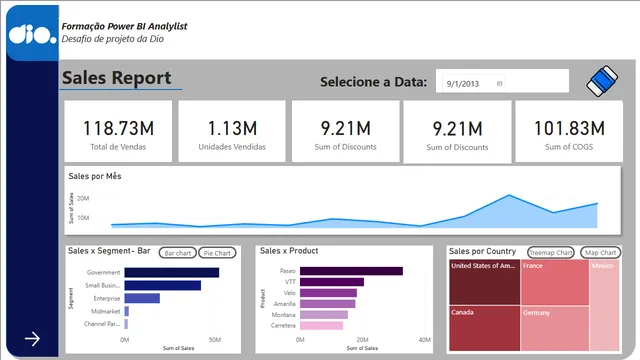The height and width of the screenshot is (360, 640).
Task: Click the 1.13M value
Action: pos(232,128)
